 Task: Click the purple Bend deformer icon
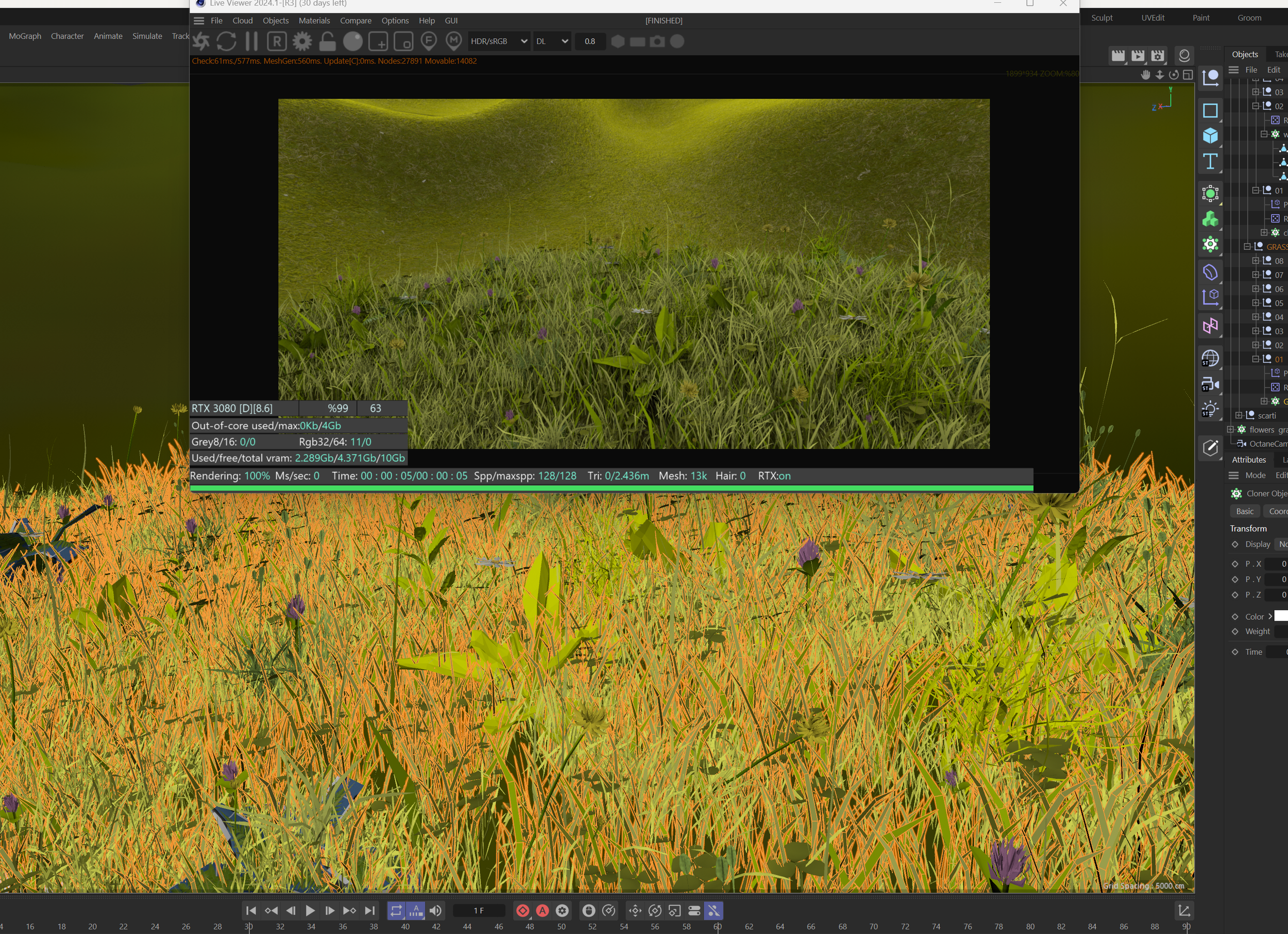click(1210, 272)
